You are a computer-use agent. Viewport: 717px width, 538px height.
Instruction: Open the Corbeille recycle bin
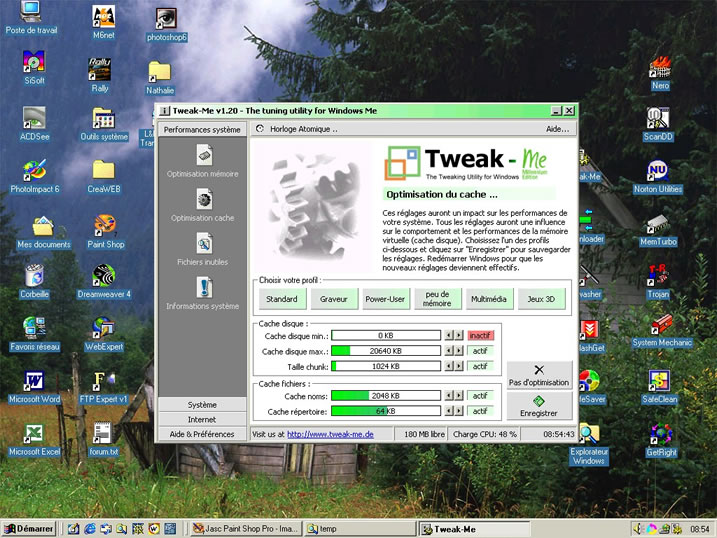point(34,282)
